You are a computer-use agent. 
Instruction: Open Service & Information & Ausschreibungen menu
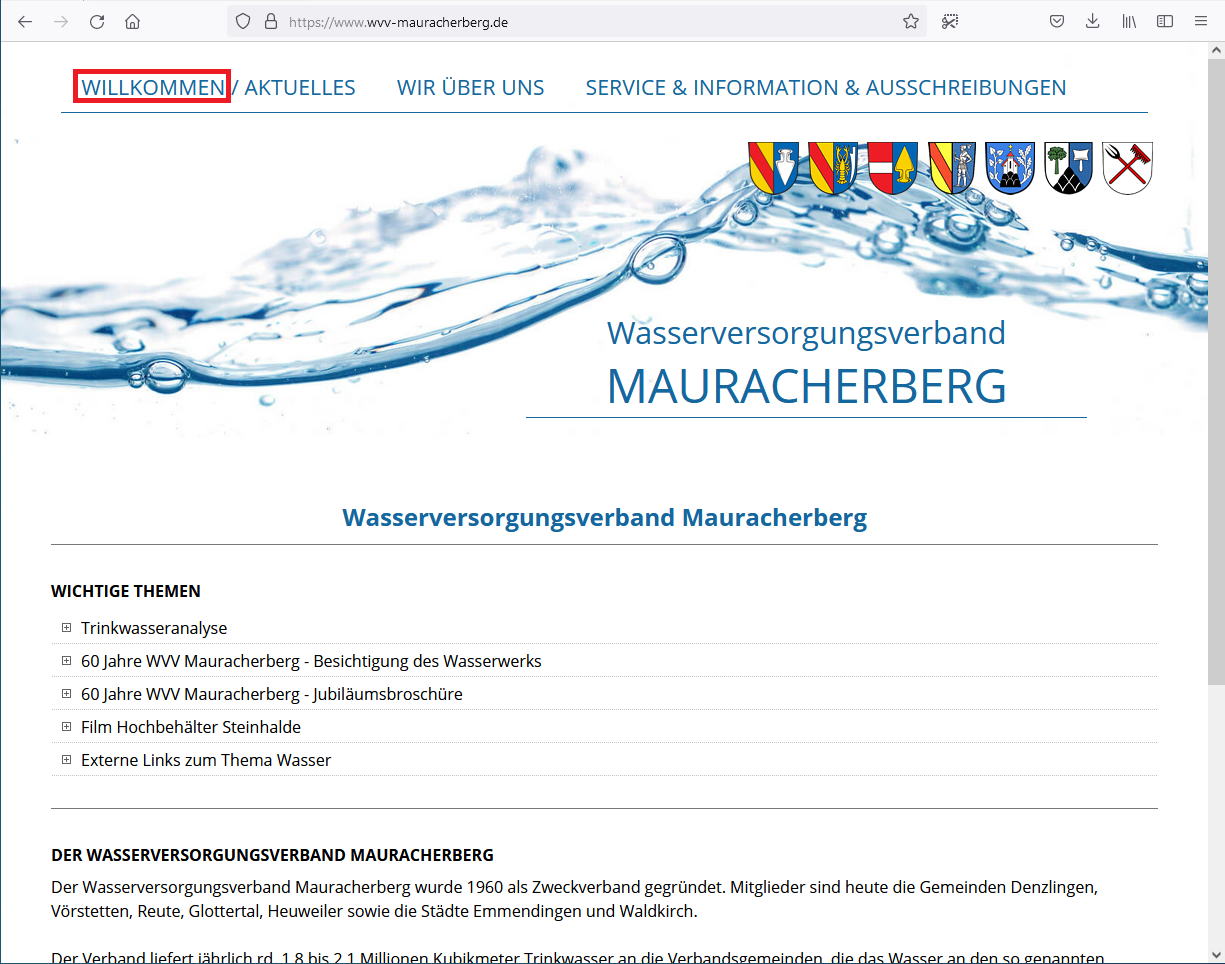point(825,88)
